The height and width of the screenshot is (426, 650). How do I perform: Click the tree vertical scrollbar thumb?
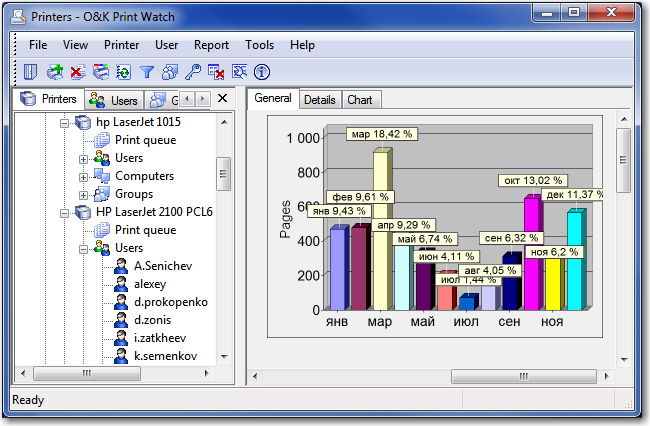(223, 174)
